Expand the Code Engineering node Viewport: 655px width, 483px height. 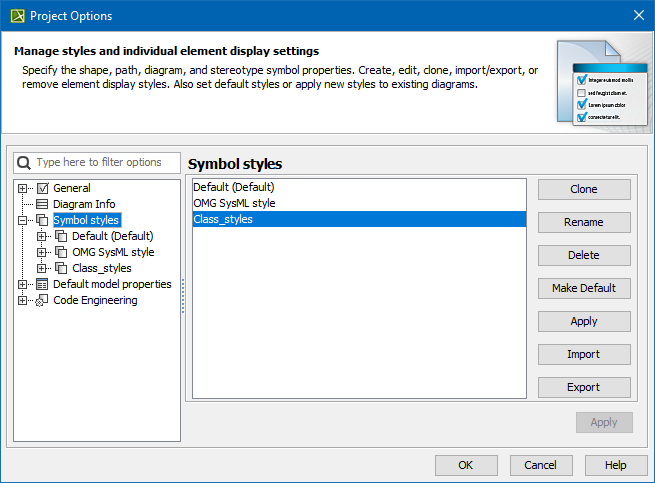pyautogui.click(x=23, y=300)
